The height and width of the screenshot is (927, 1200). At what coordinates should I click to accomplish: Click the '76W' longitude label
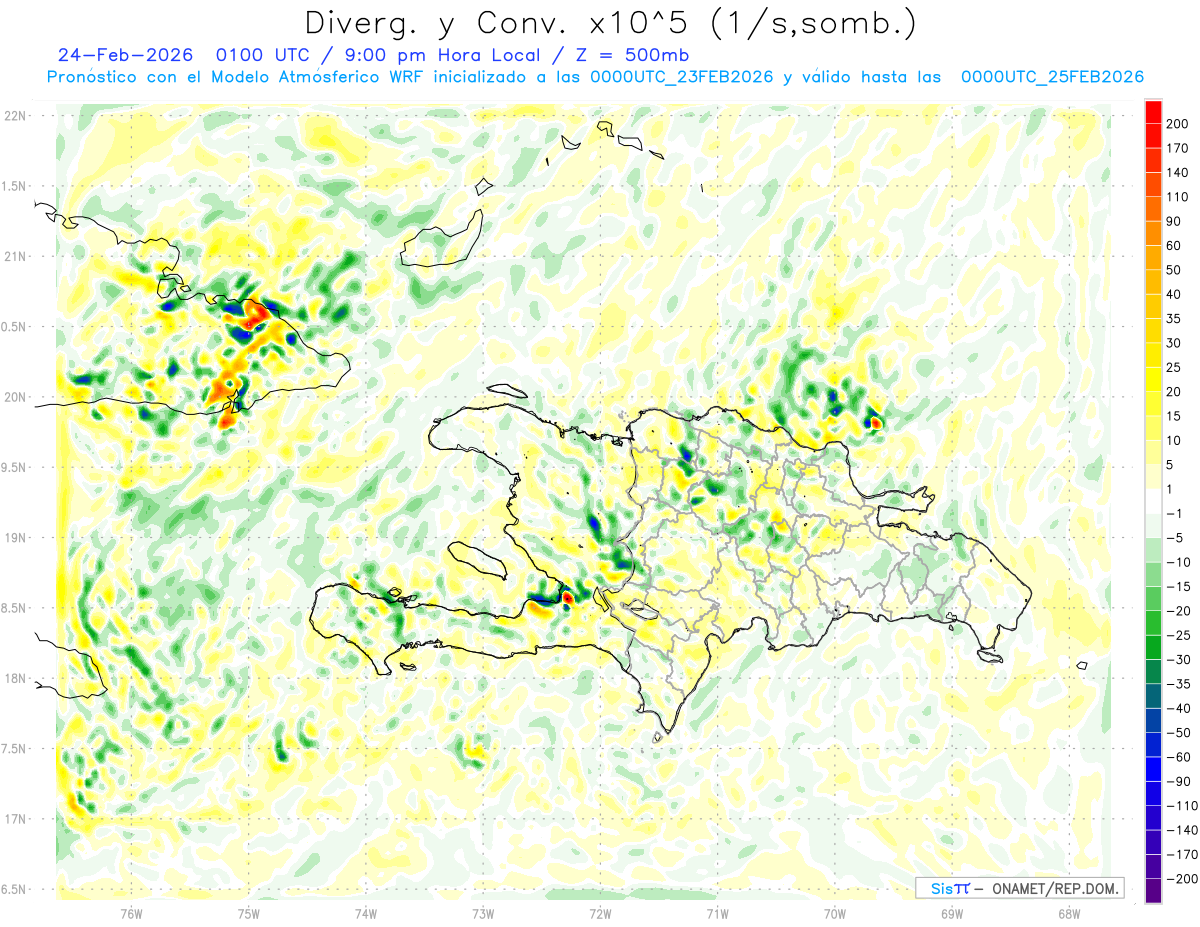click(x=131, y=914)
